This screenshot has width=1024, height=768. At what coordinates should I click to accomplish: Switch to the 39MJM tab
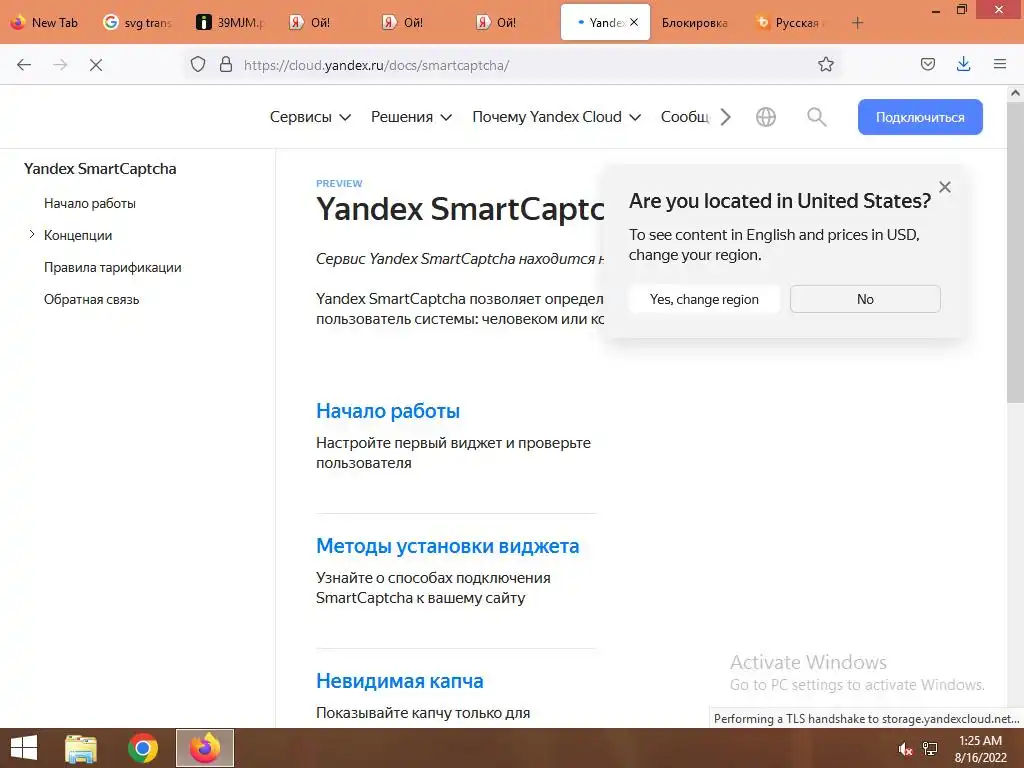[231, 23]
